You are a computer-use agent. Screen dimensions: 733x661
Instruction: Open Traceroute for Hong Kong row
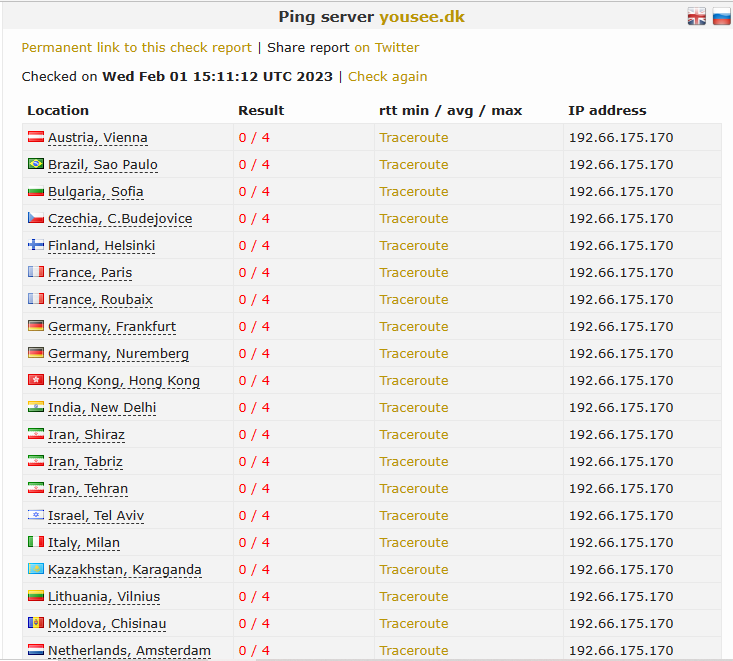[x=414, y=381]
